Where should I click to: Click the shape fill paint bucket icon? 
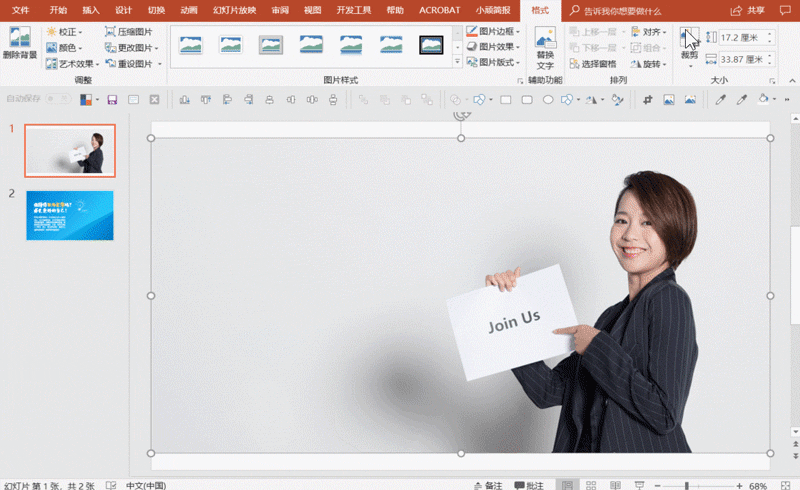[763, 99]
